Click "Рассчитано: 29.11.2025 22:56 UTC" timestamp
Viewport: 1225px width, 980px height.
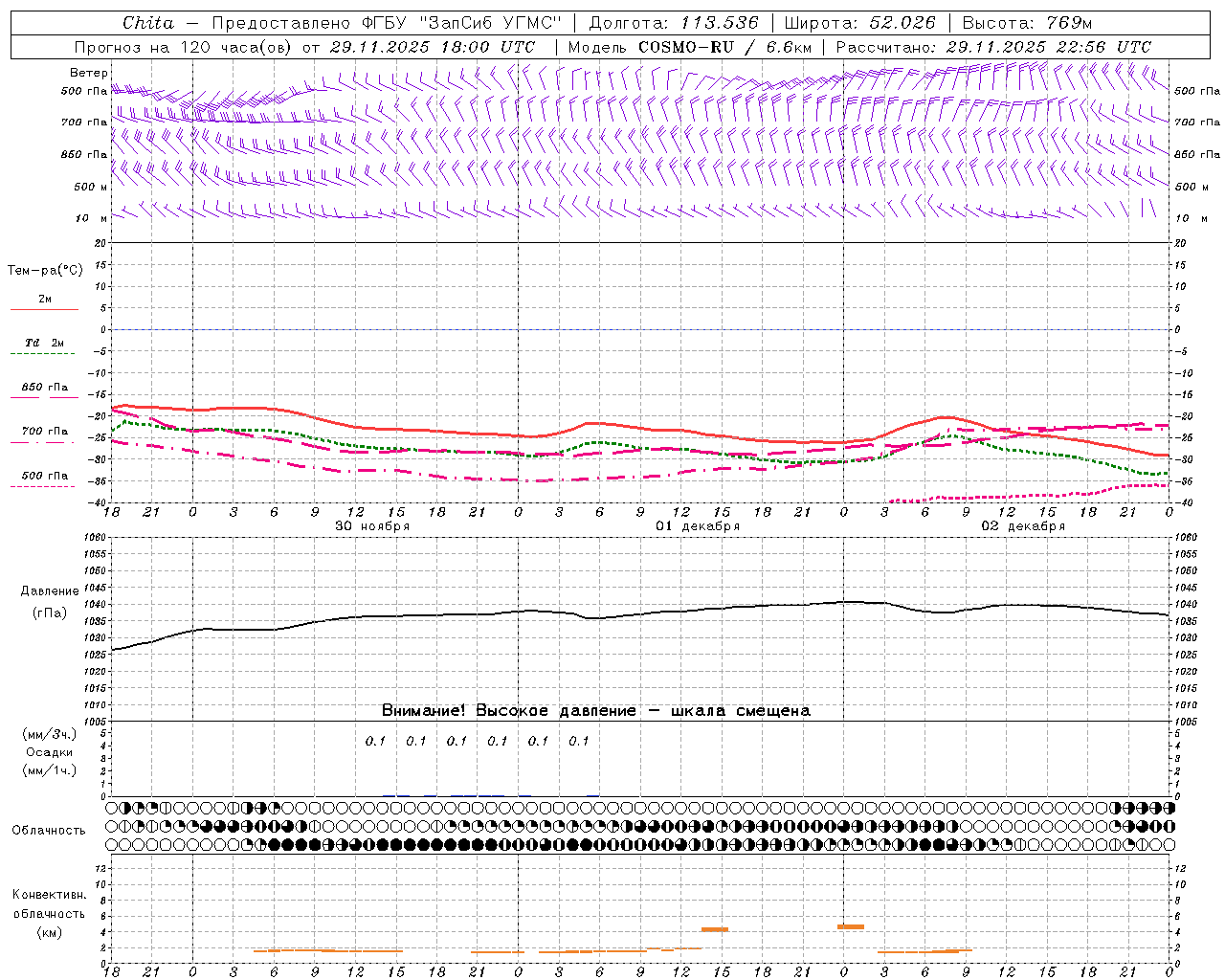click(x=993, y=47)
